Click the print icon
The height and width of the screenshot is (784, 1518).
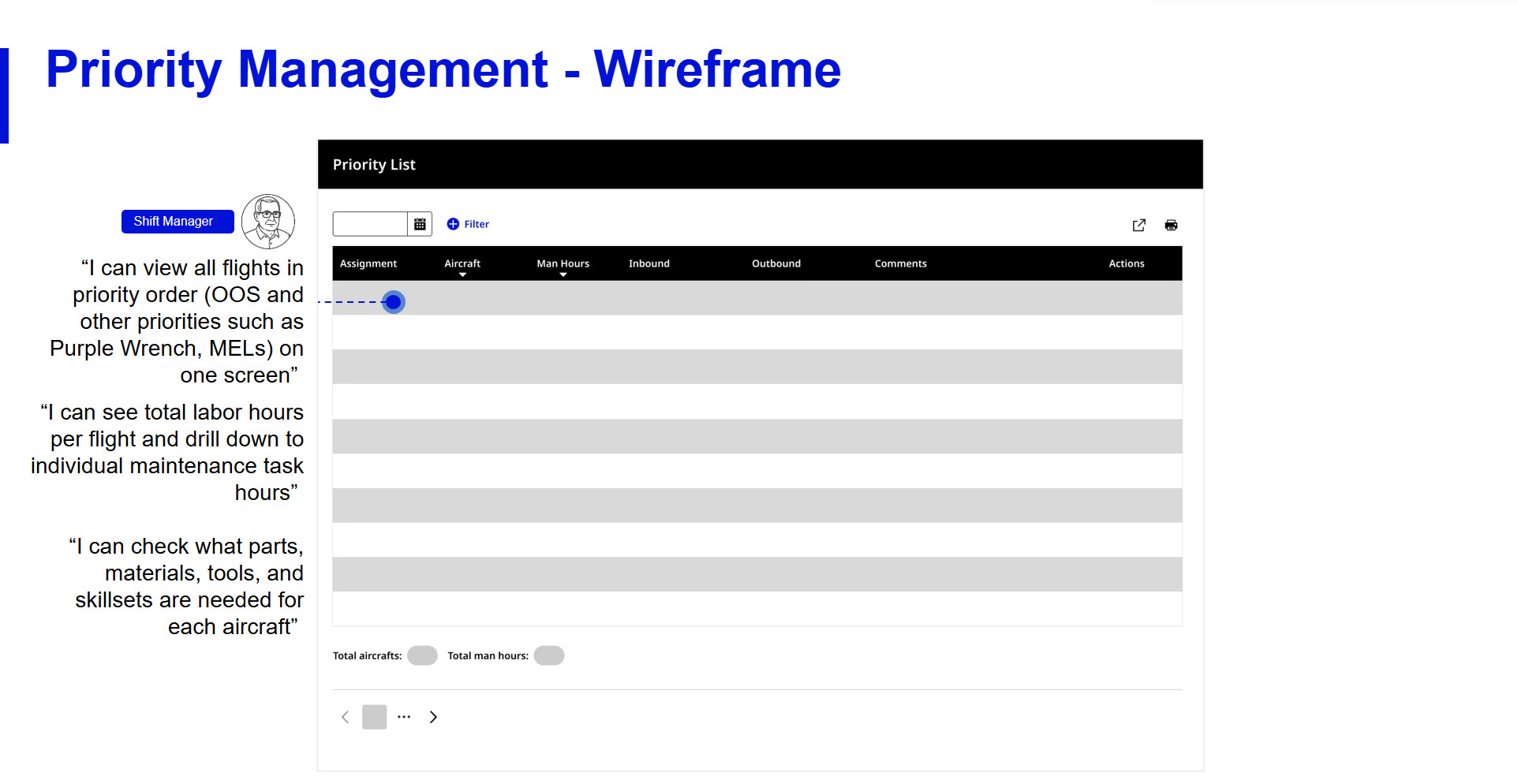(x=1171, y=225)
